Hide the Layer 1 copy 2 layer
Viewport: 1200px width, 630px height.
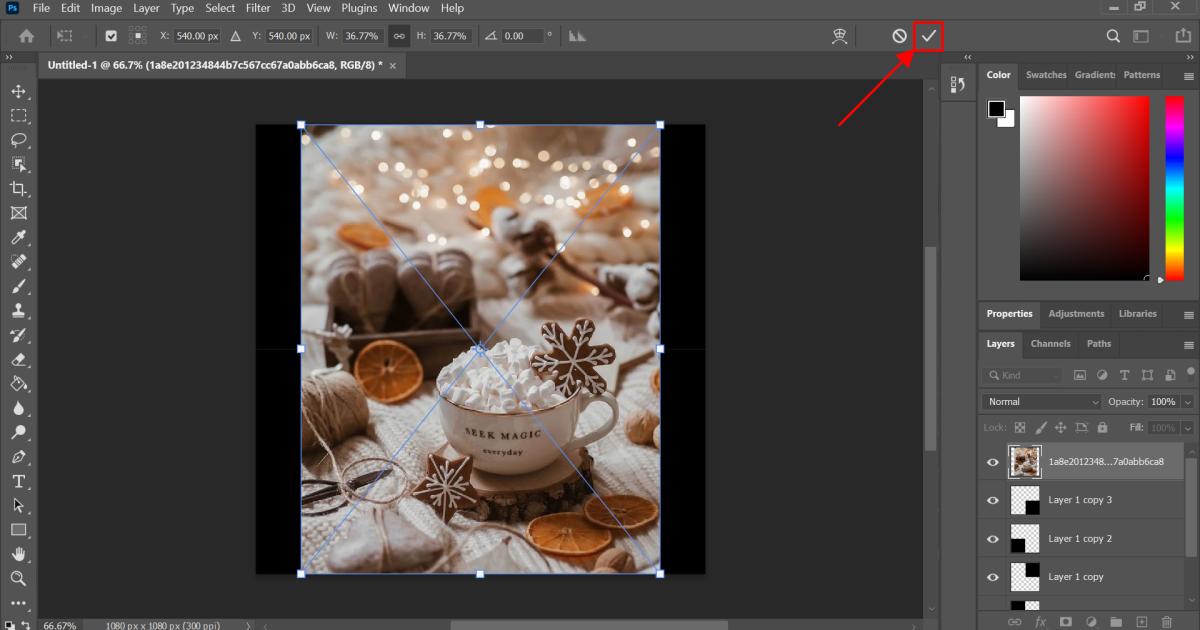pos(993,539)
